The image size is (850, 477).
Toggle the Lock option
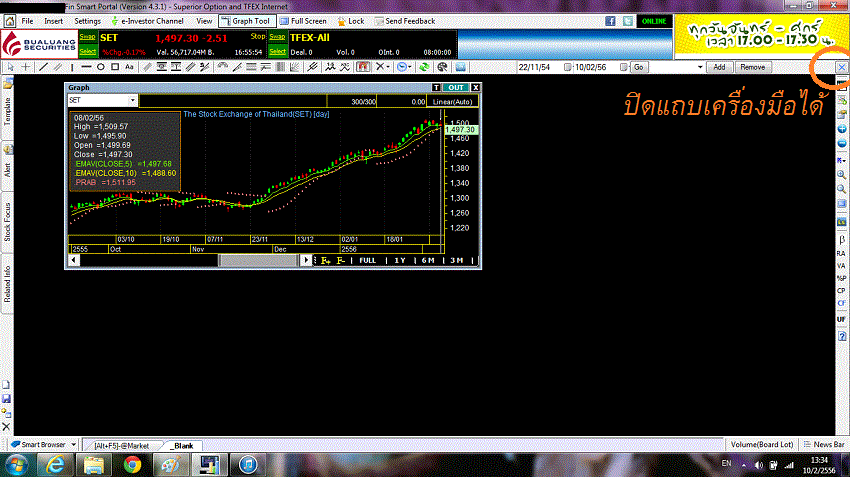click(x=351, y=21)
